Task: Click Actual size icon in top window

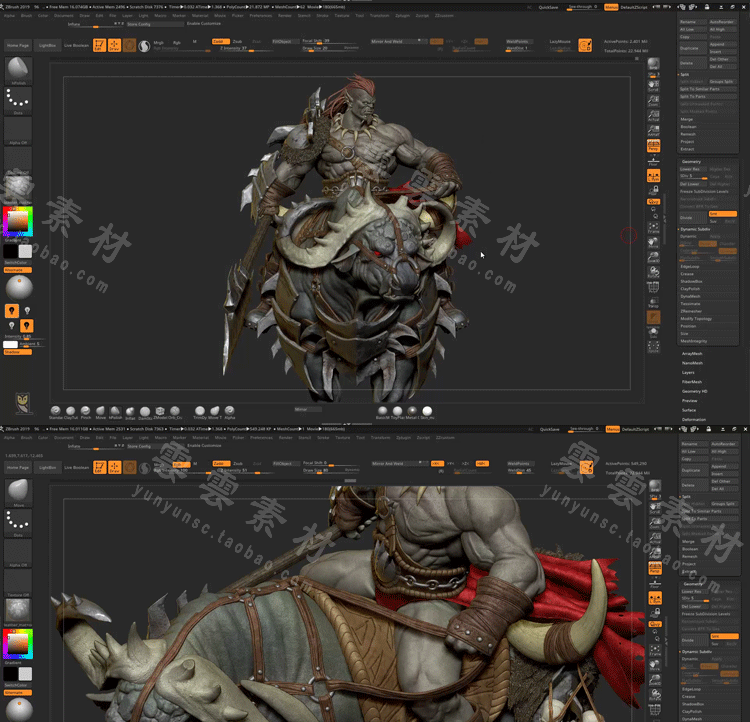Action: point(653,116)
